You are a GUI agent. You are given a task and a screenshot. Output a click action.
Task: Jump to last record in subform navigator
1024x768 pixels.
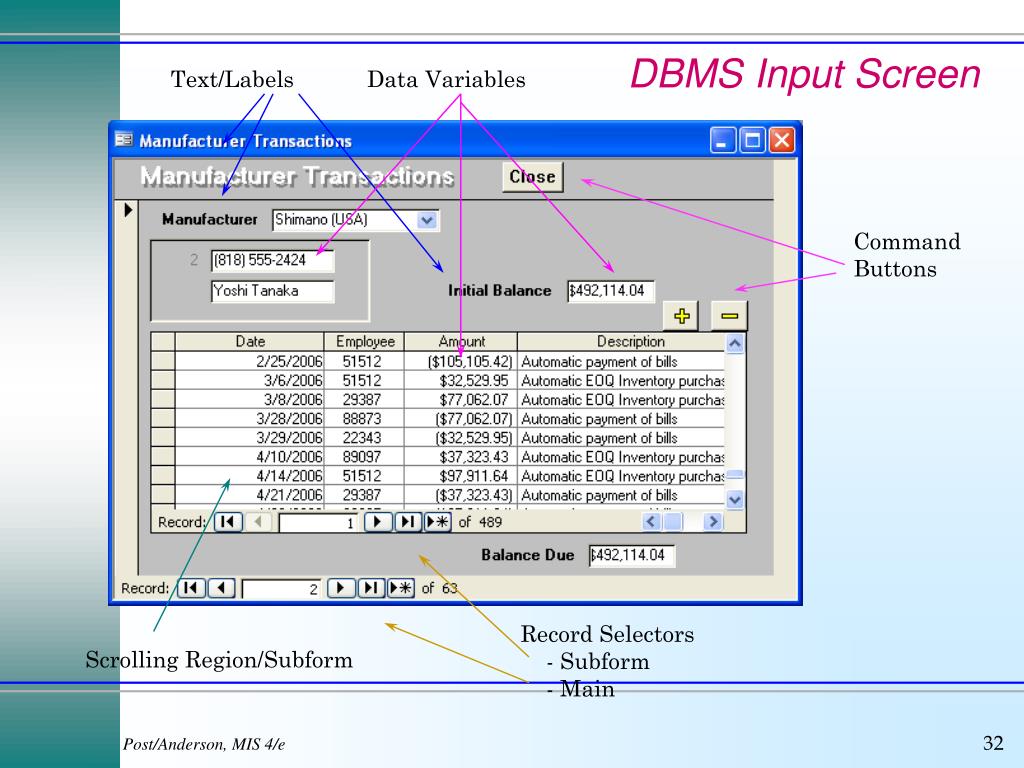[x=408, y=522]
